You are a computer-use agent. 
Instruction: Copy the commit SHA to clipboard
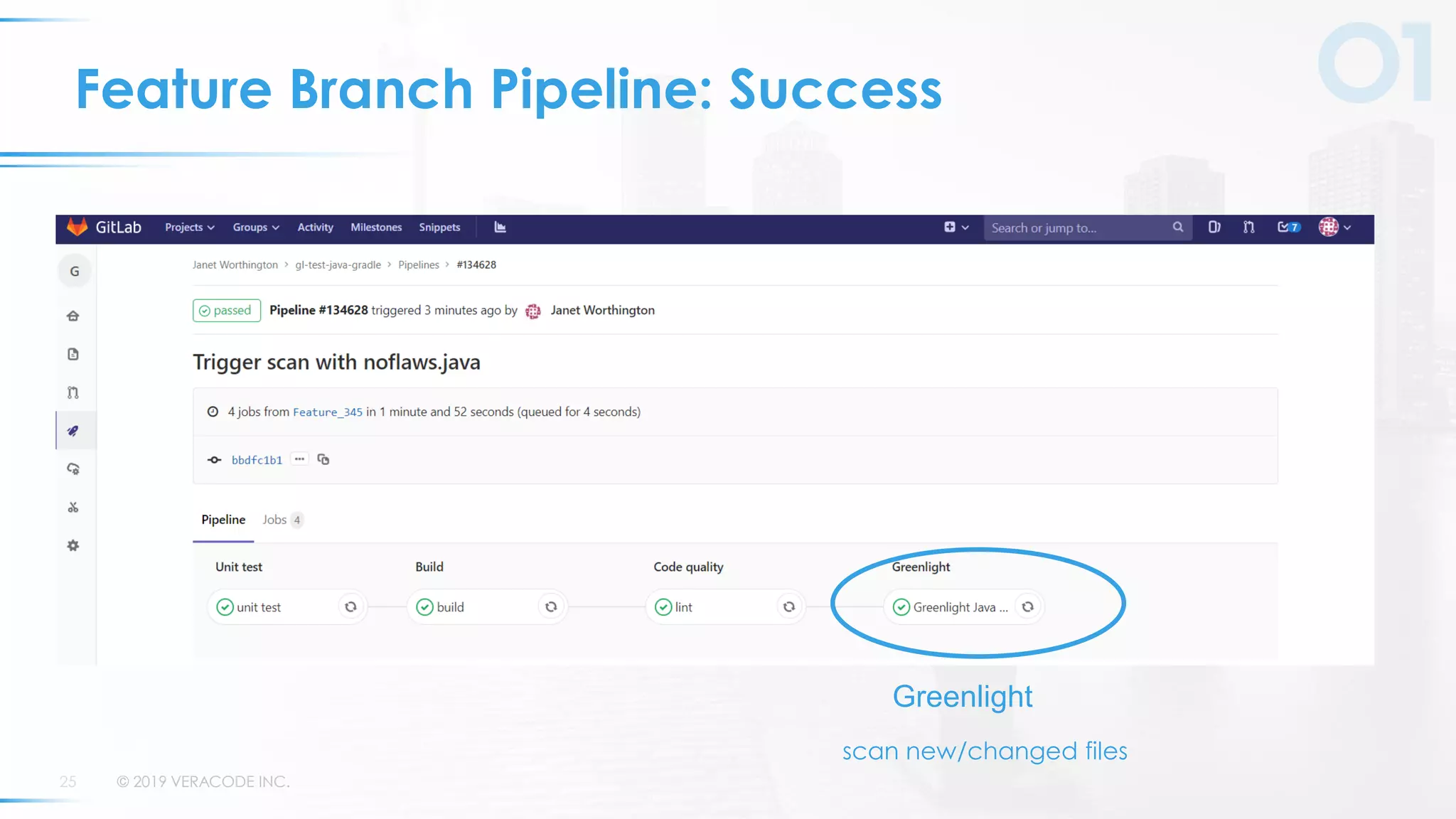[323, 459]
